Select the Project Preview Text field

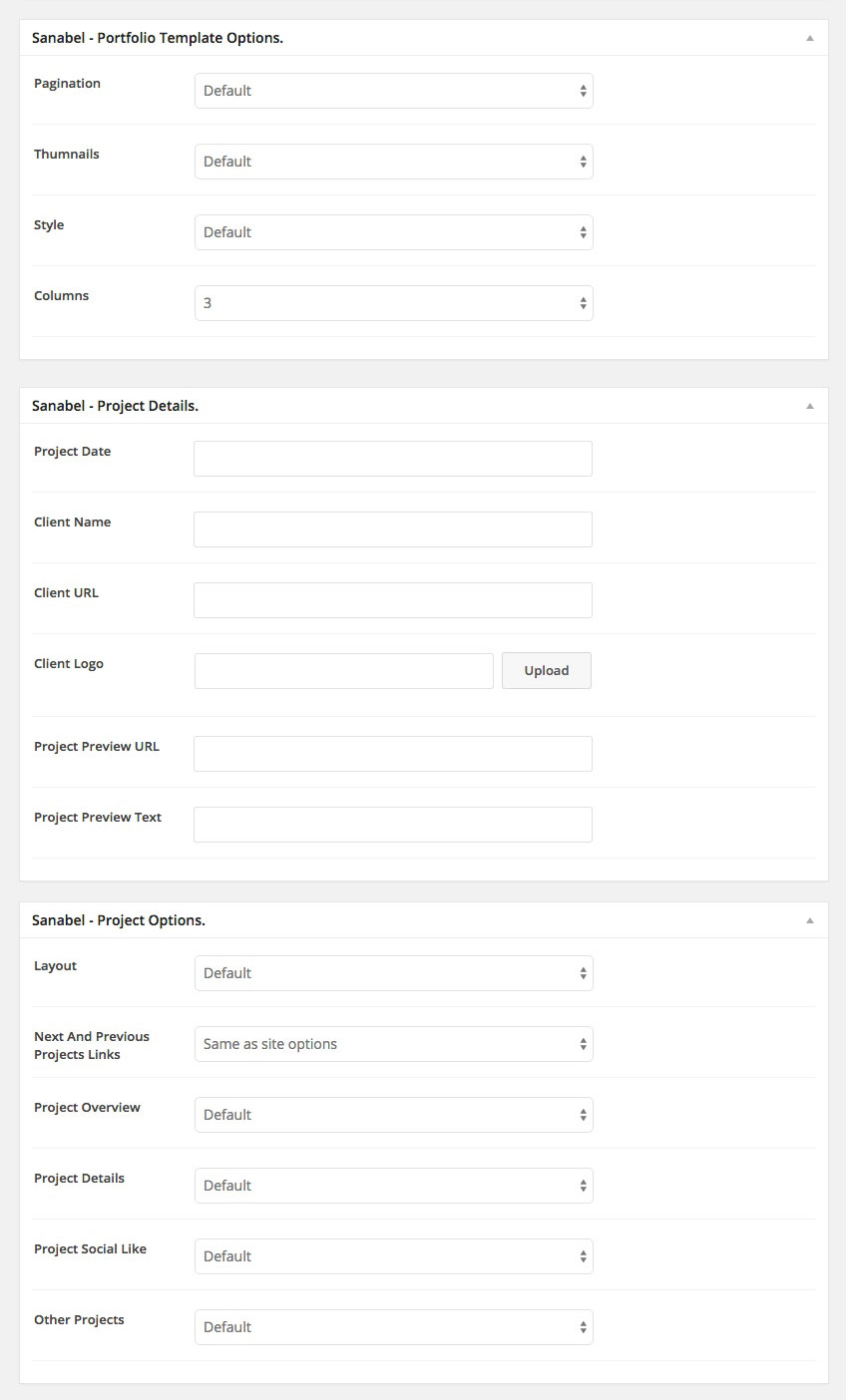coord(392,825)
